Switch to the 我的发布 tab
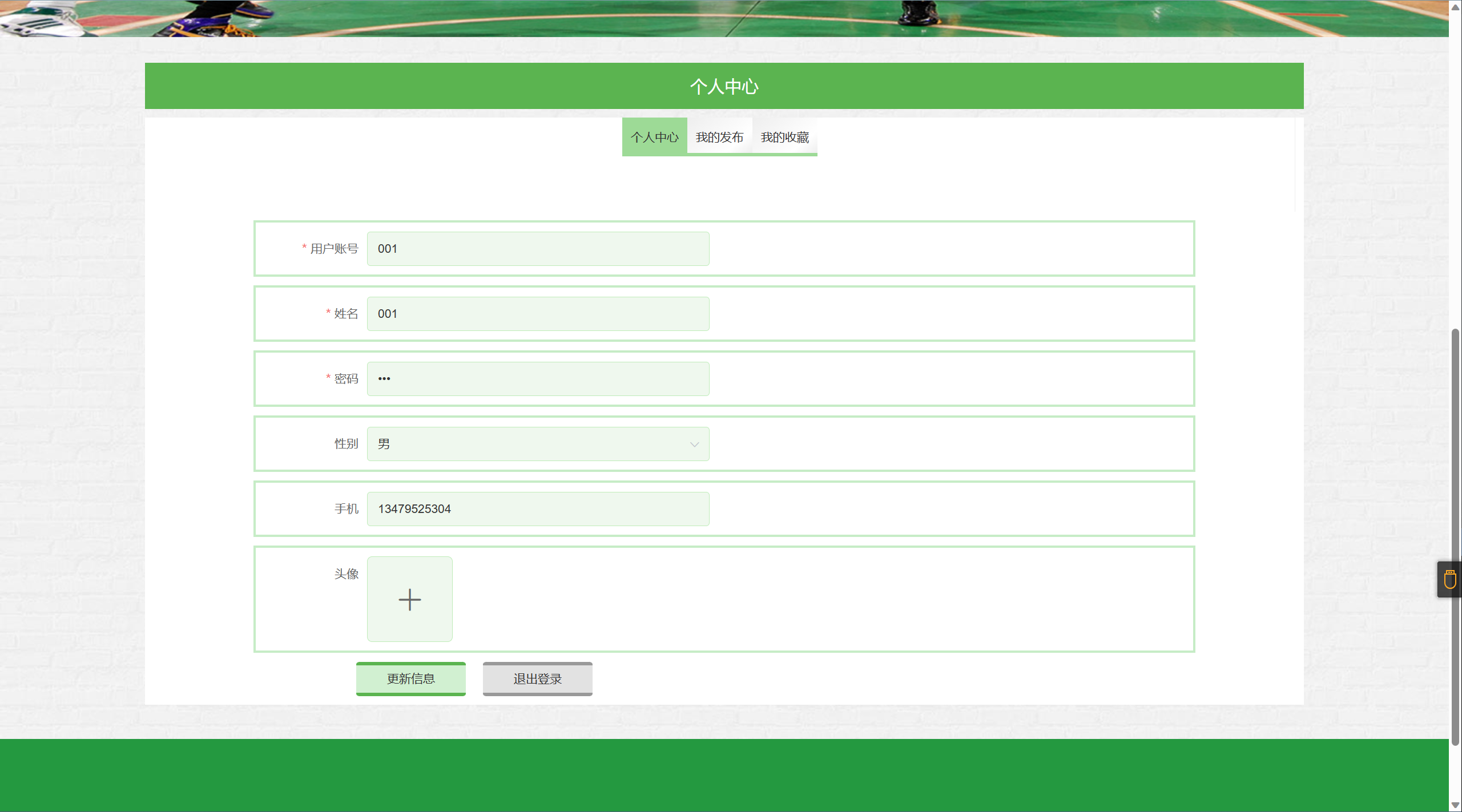Viewport: 1462px width, 812px height. coord(719,137)
